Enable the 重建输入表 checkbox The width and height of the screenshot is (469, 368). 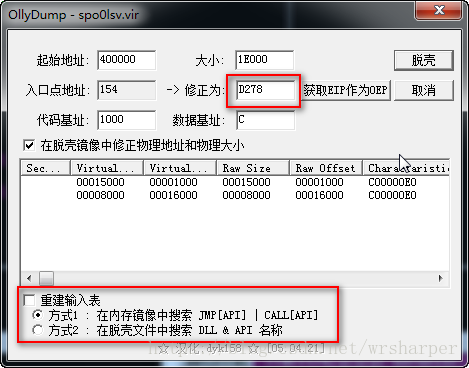coord(29,300)
